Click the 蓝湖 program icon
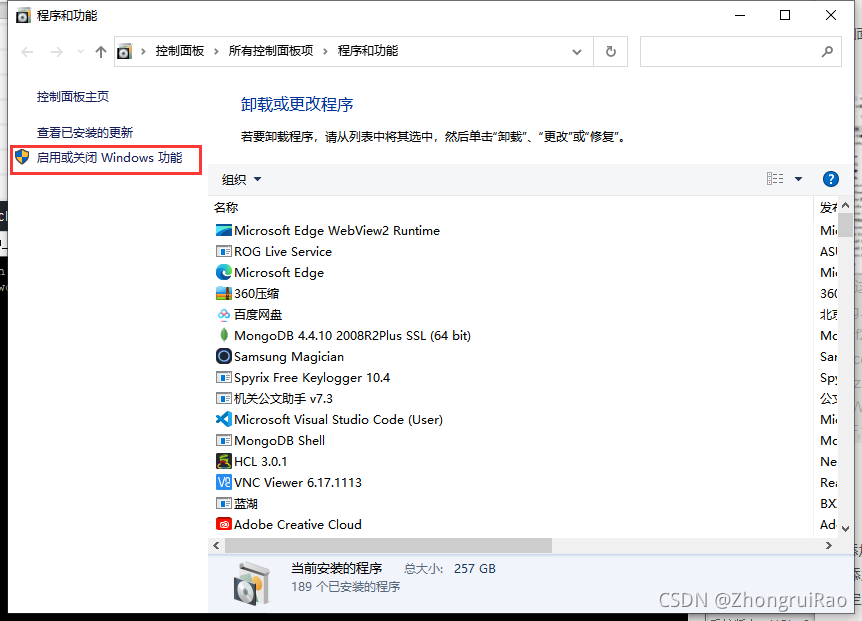This screenshot has width=862, height=621. coord(224,503)
